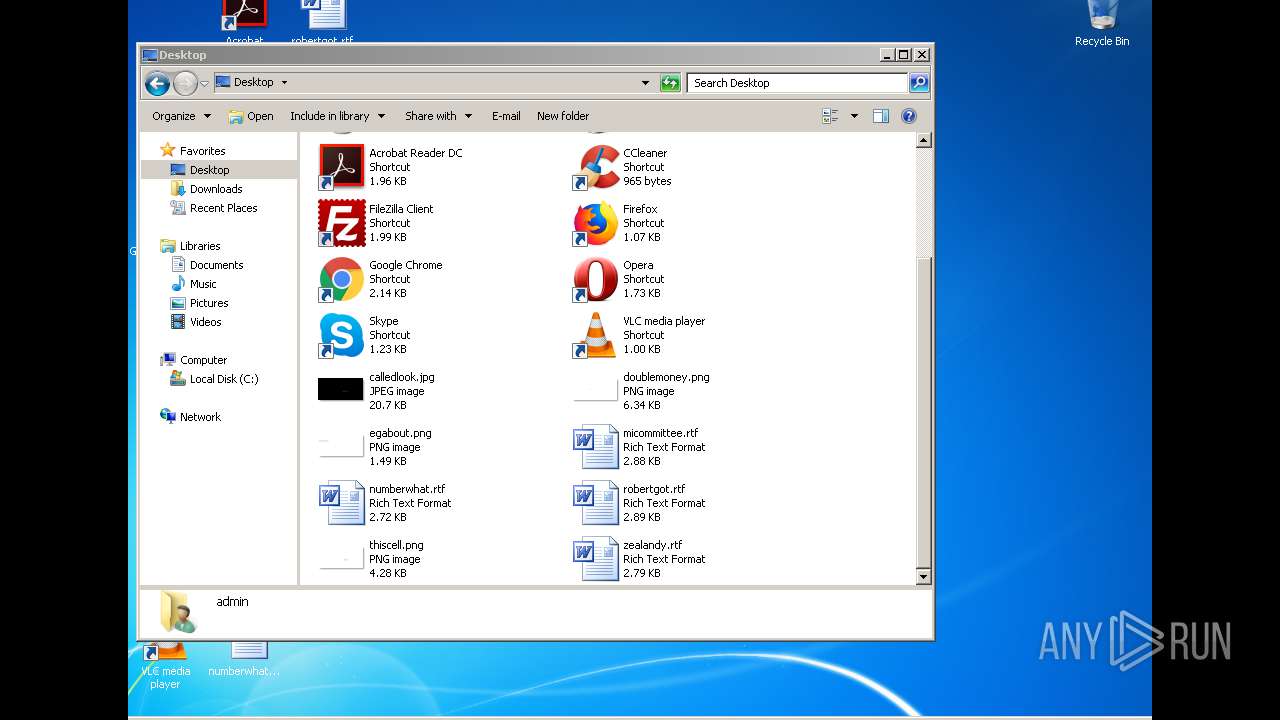Open the Share with menu
Screen dimensions: 1280x720
[438, 116]
